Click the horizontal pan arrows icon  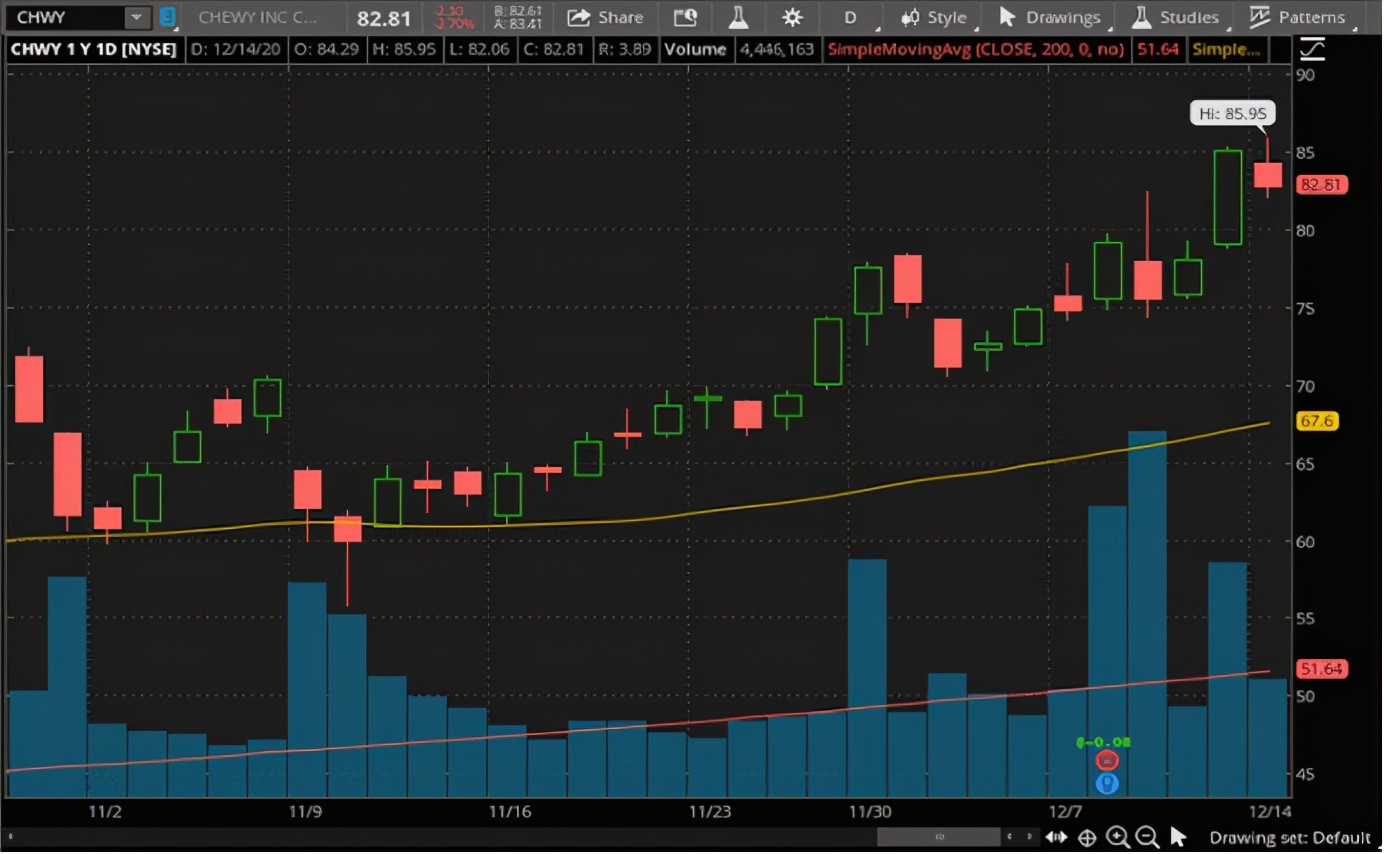[1057, 838]
